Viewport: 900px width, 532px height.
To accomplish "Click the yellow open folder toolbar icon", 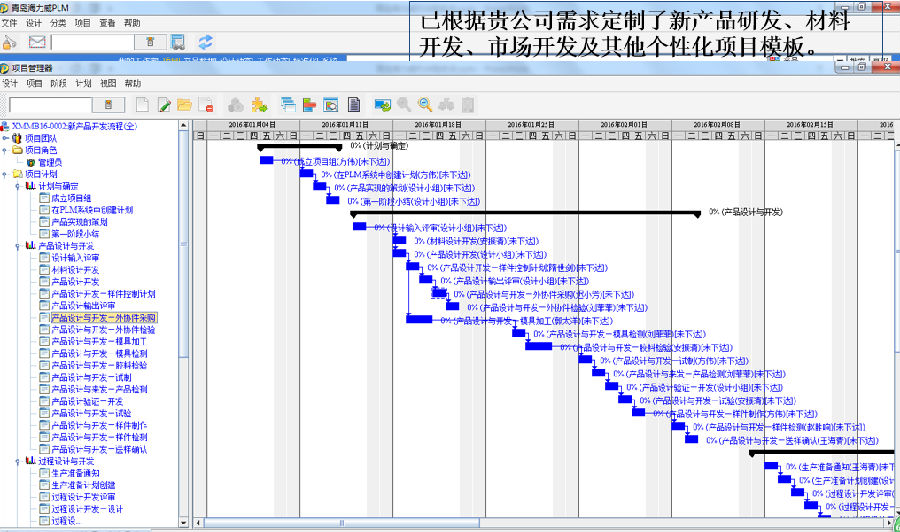I will (x=183, y=104).
